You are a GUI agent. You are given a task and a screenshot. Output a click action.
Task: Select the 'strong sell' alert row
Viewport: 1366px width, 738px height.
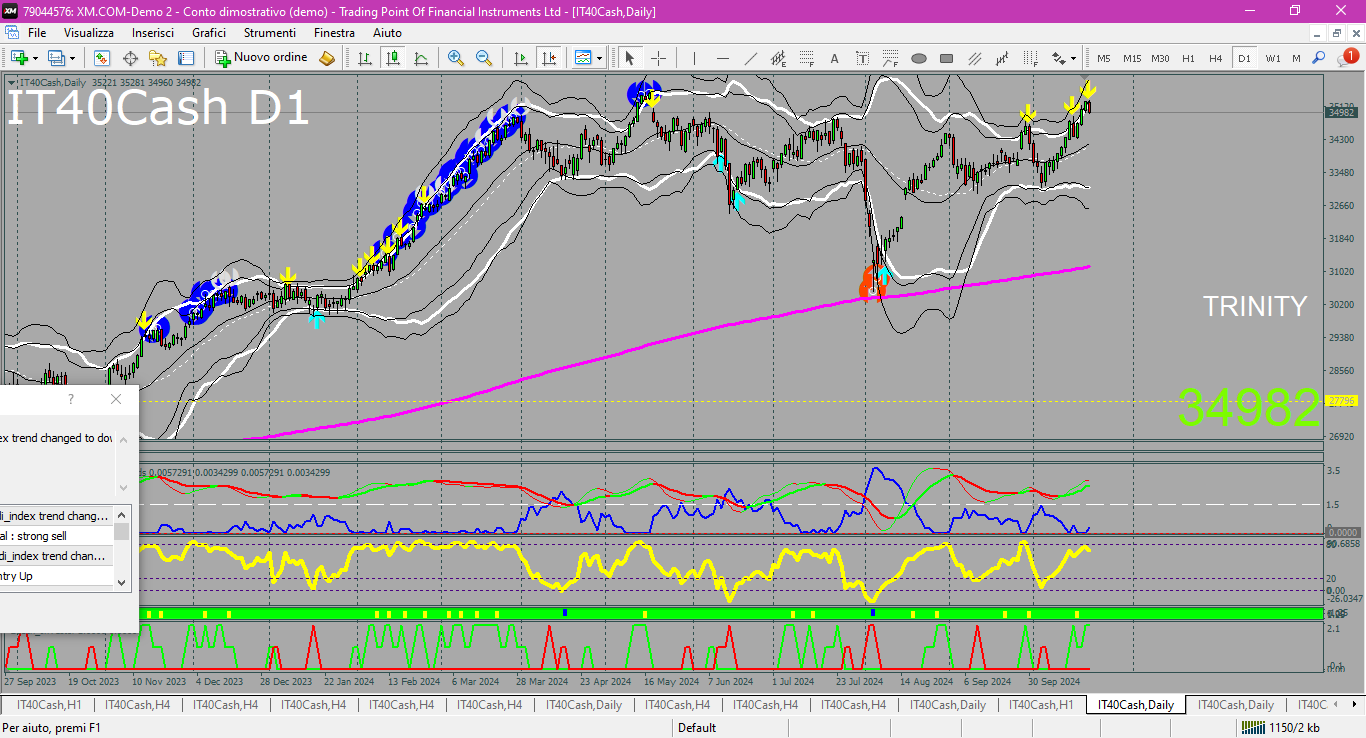click(56, 536)
